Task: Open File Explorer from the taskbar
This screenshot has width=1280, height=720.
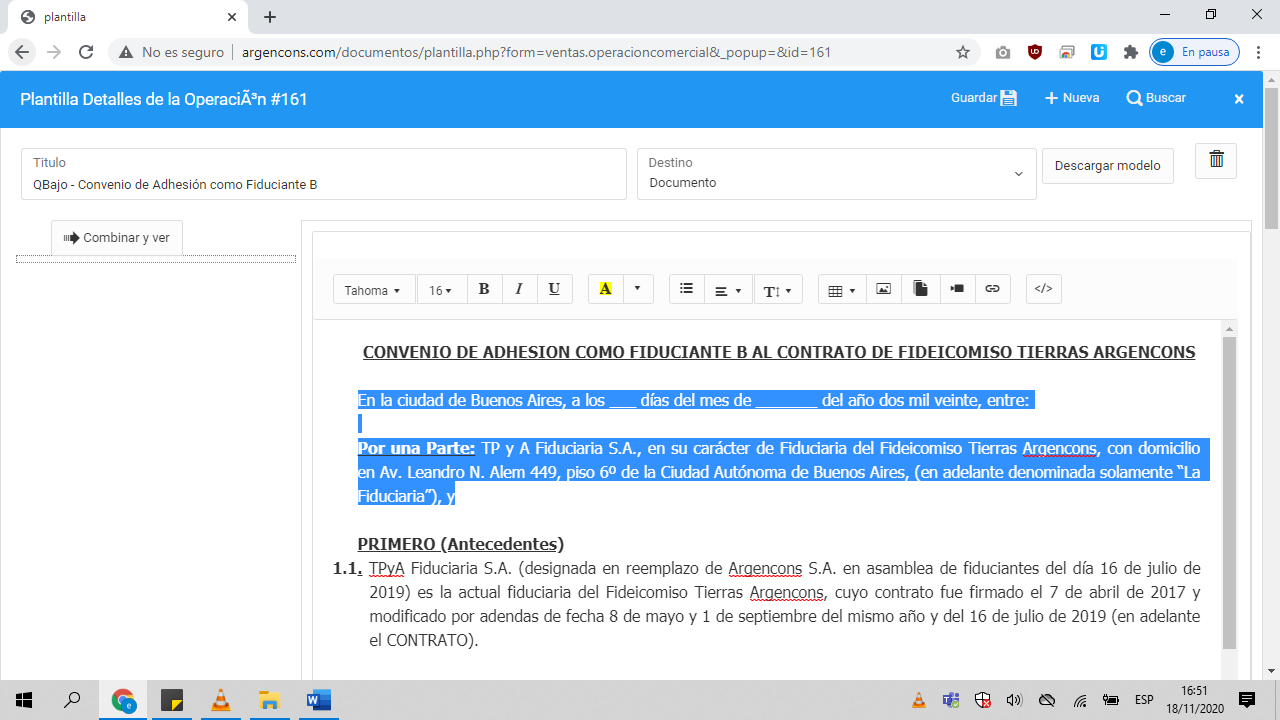Action: coord(269,700)
